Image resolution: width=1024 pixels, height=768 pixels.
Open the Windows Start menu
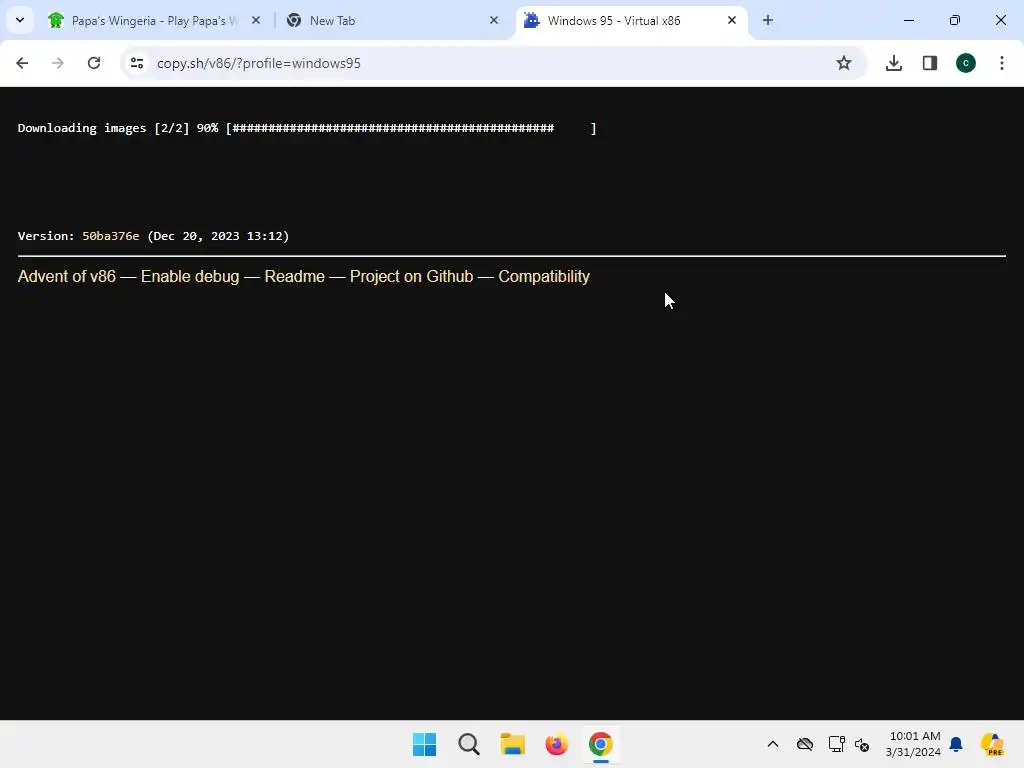click(424, 744)
